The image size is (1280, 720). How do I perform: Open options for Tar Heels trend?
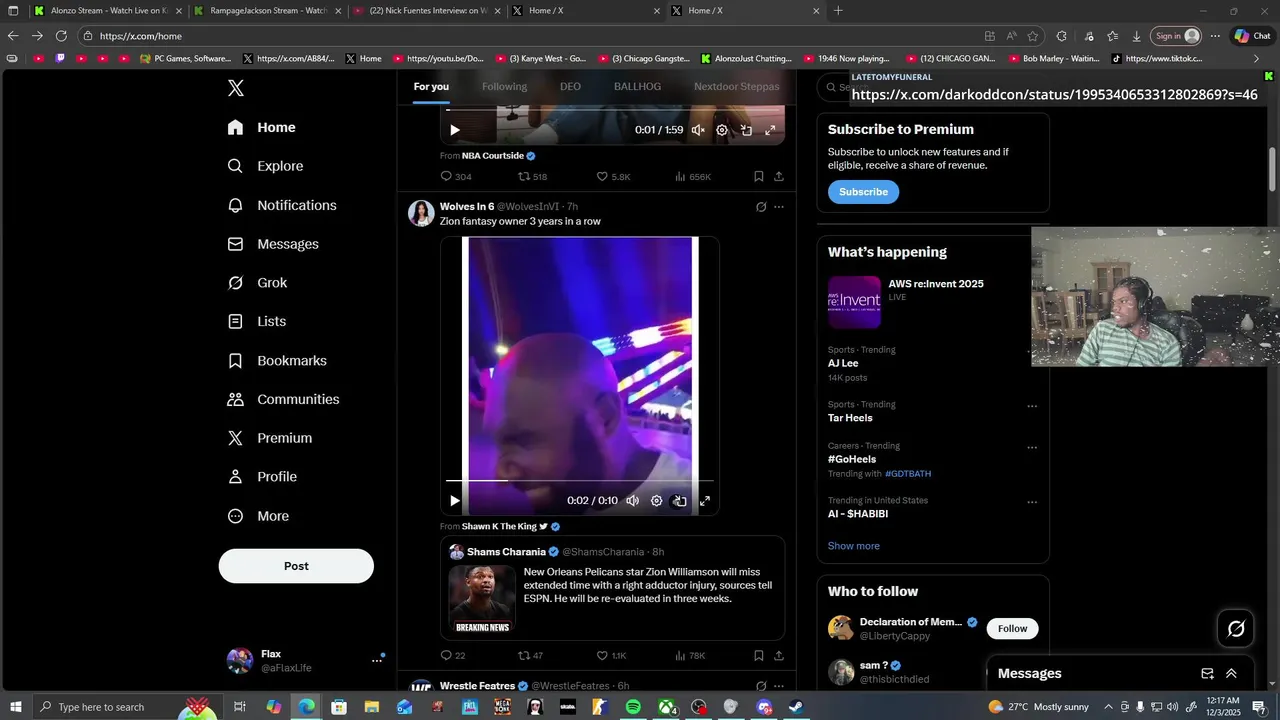pos(1032,406)
